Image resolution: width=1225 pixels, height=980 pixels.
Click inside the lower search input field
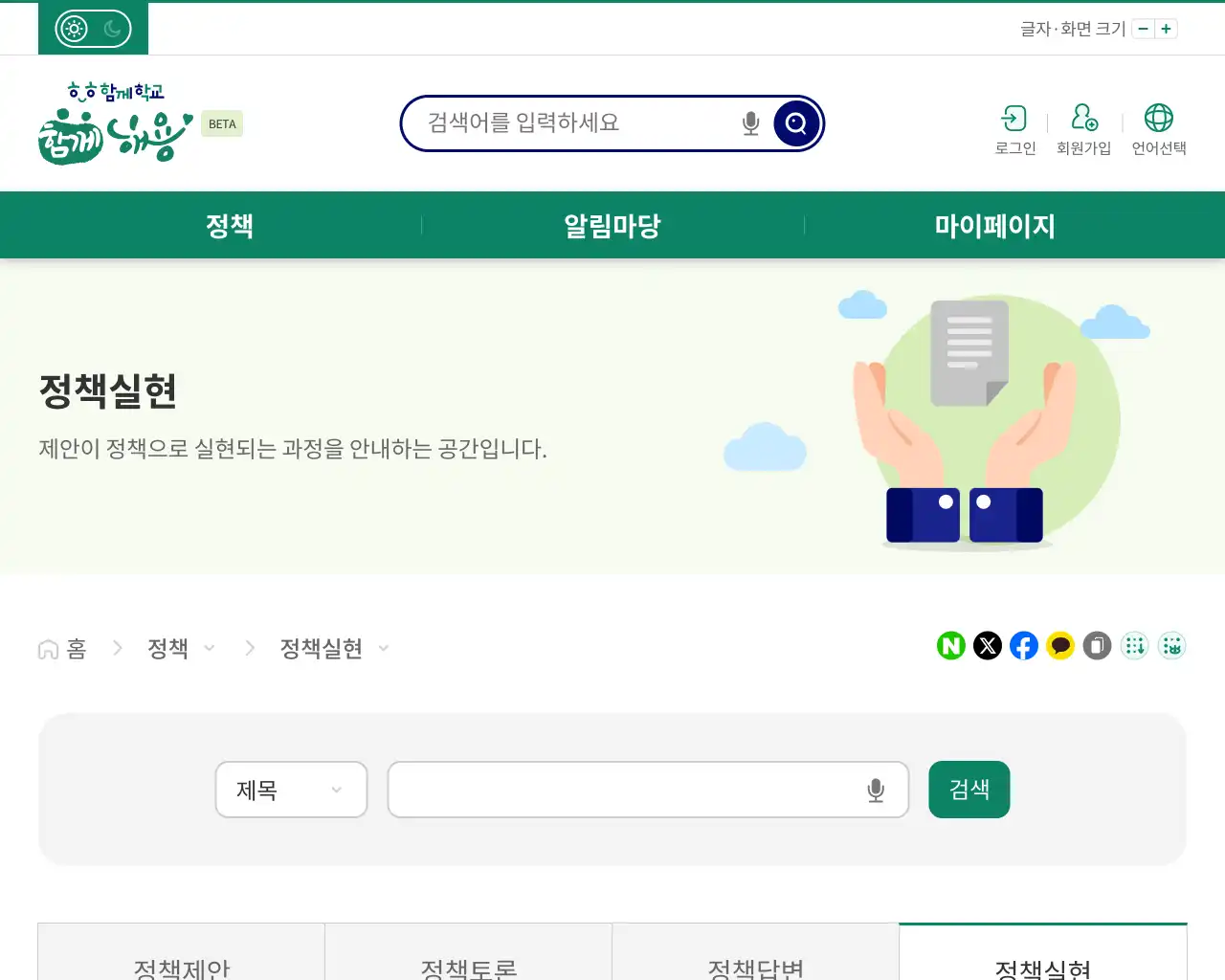pos(632,790)
